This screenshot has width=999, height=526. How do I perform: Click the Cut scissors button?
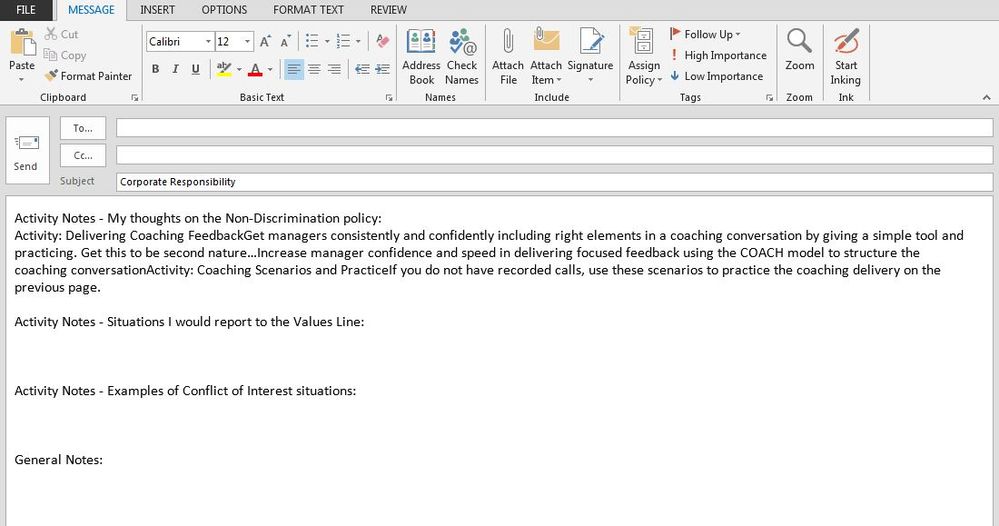[x=61, y=34]
